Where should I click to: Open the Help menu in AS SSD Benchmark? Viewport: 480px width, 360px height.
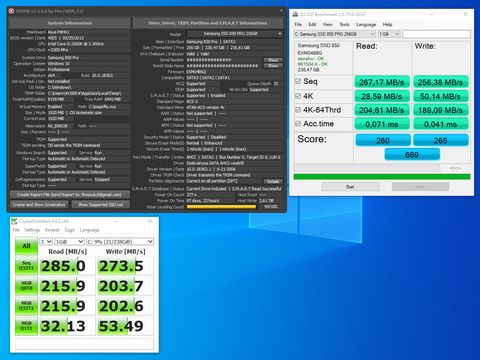(x=387, y=24)
